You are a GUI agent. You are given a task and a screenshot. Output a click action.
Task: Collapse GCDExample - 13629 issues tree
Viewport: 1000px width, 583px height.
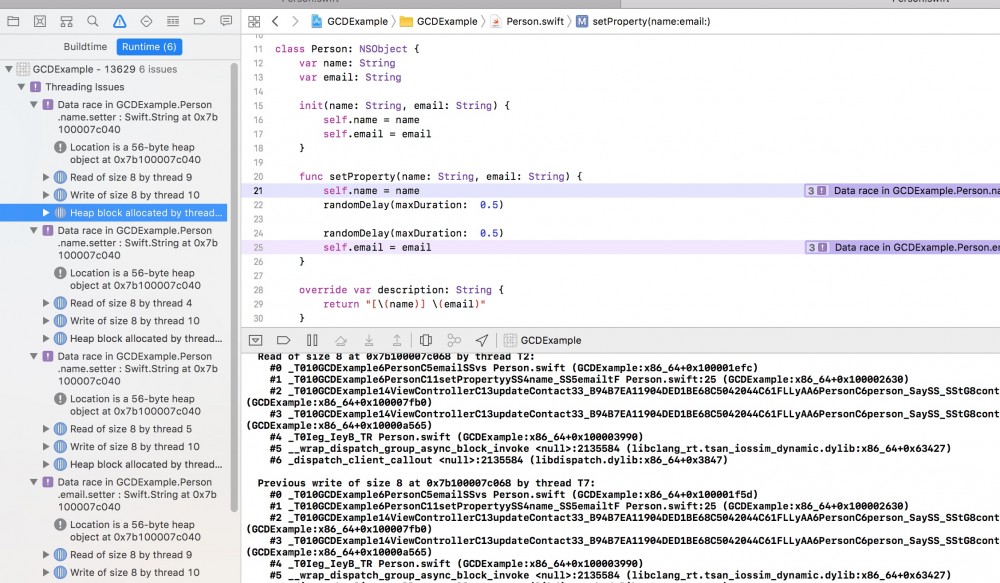tap(10, 69)
